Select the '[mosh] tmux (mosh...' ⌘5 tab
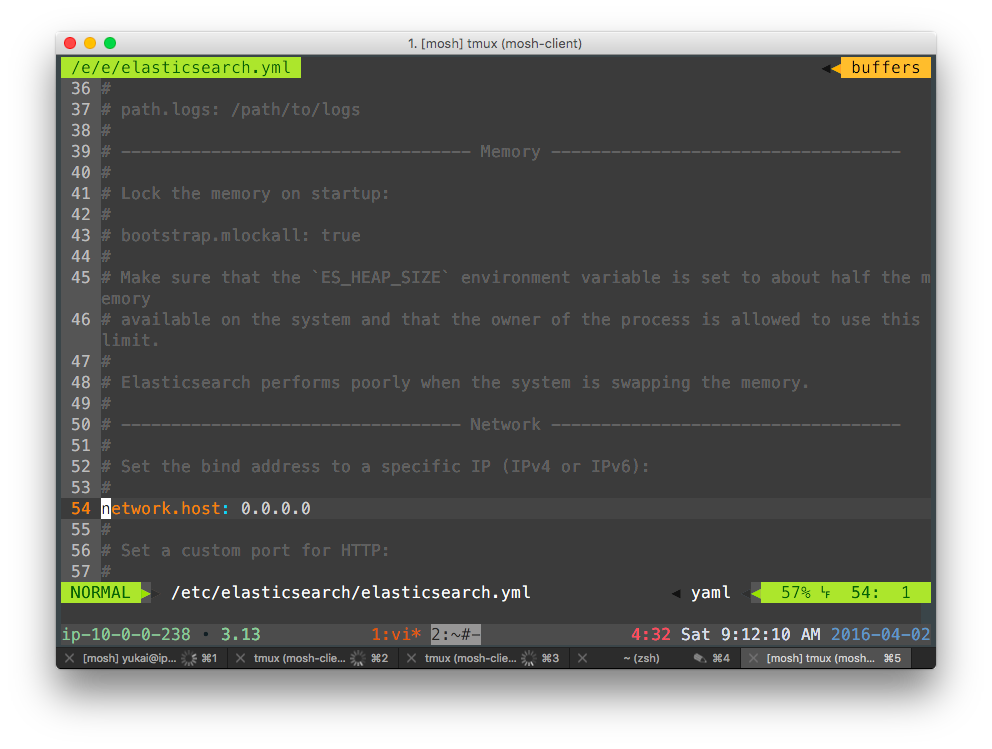The height and width of the screenshot is (749, 992). [825, 659]
